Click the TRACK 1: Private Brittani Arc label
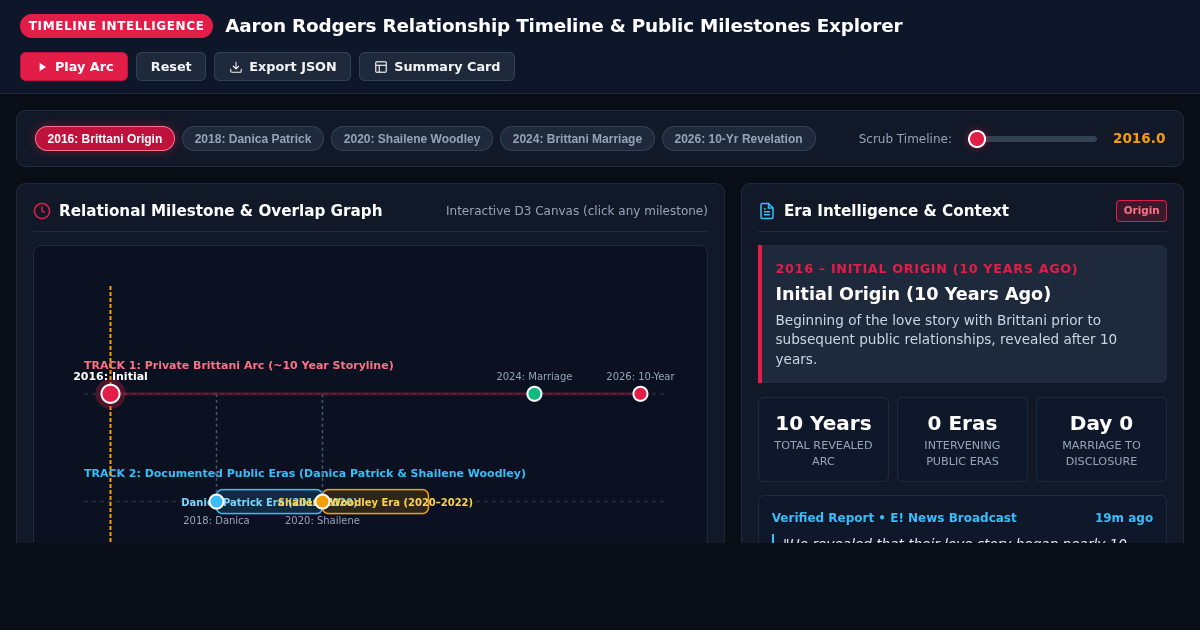Viewport: 1200px width, 630px height. click(239, 366)
